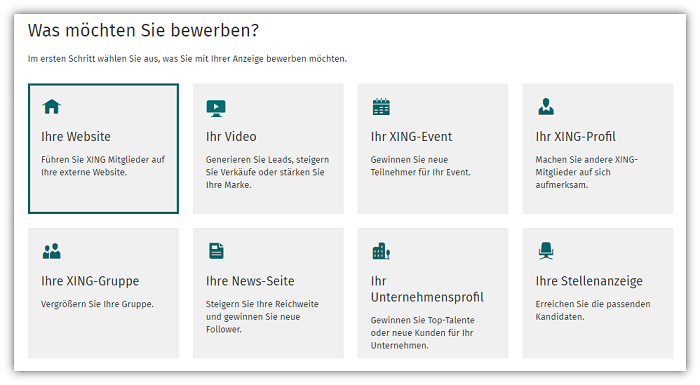Pick the 'Ihr XING-Event' heading
Image resolution: width=700 pixels, height=385 pixels.
pos(411,137)
